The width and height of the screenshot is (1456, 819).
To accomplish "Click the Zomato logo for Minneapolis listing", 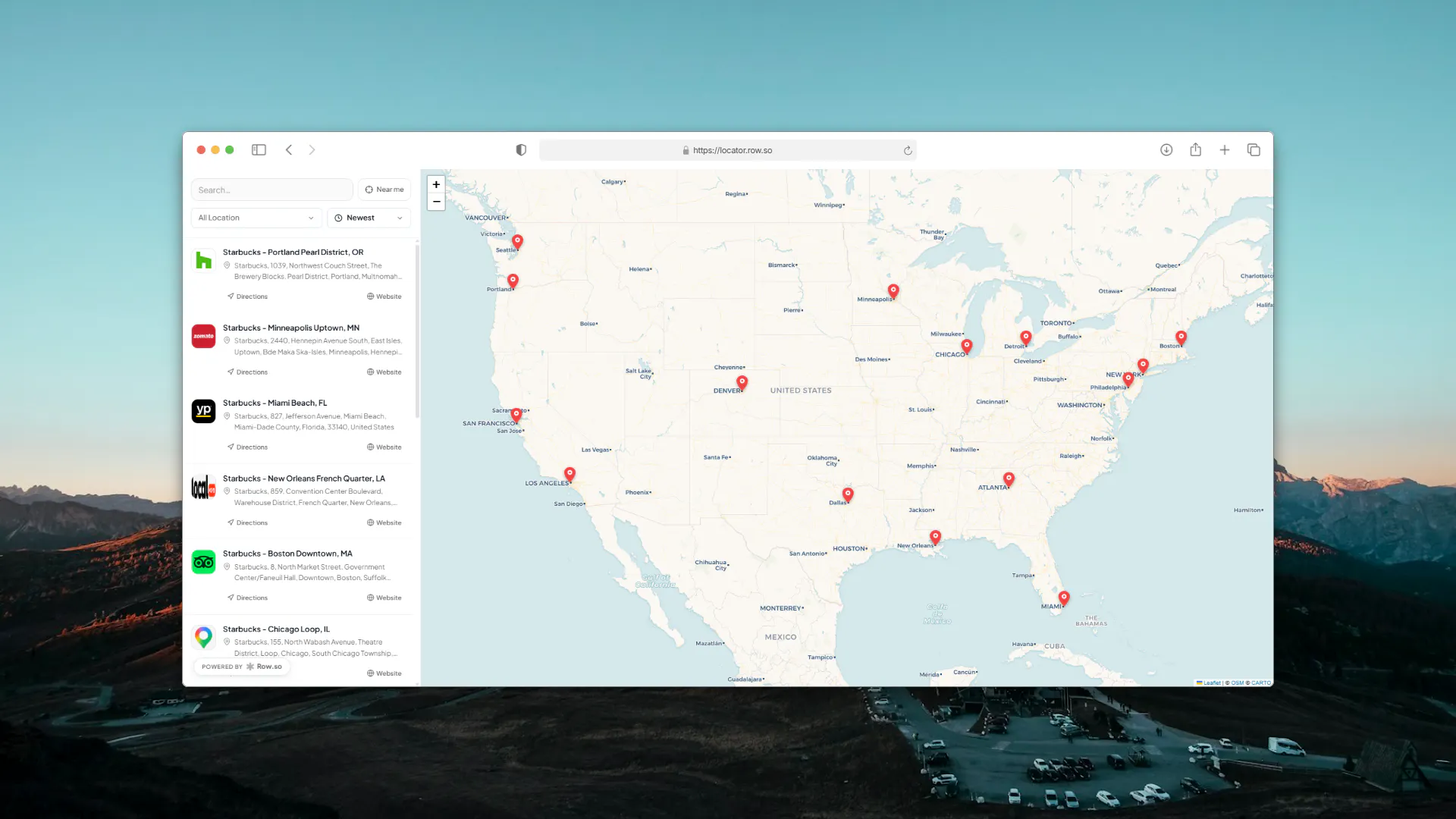I will click(x=203, y=336).
